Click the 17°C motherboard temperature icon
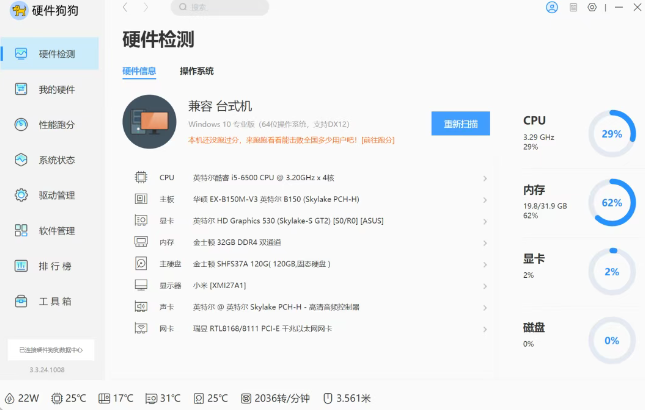645x410 pixels. (104, 398)
